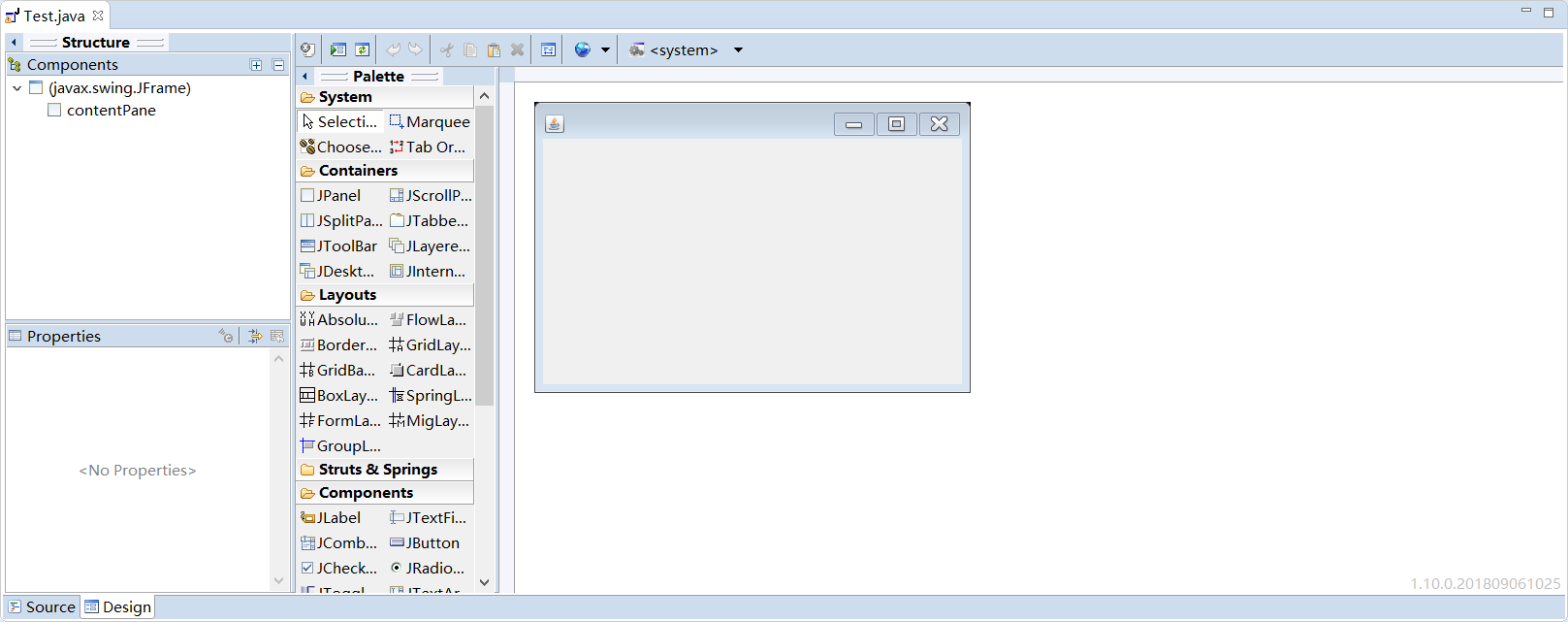Click the Copy icon in toolbar

pyautogui.click(x=470, y=49)
